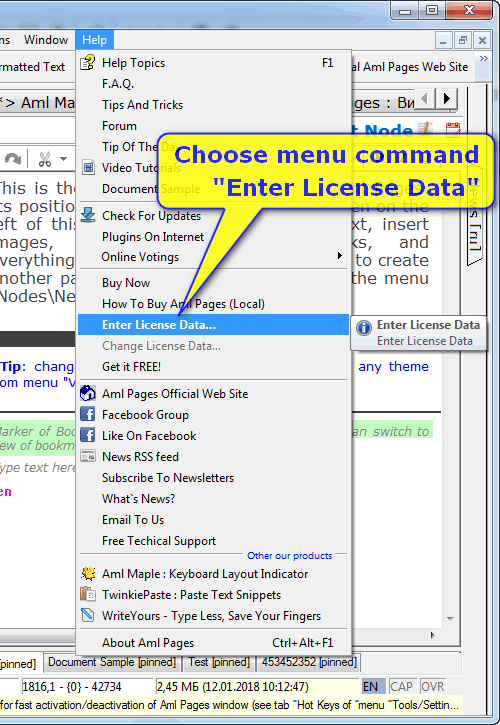Open What`s News? menu entry

pos(213,498)
